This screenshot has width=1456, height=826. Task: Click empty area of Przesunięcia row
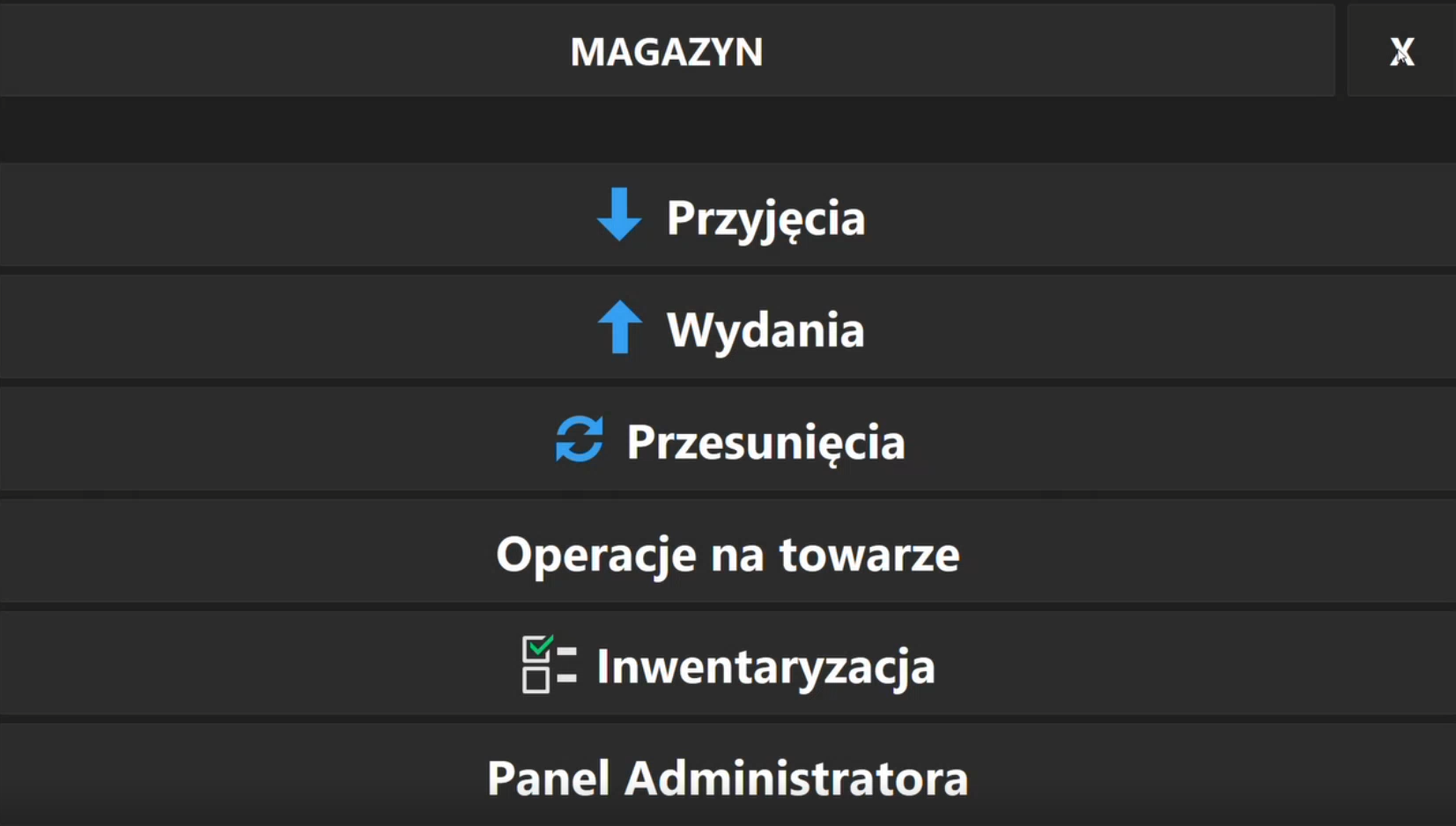(x=1145, y=439)
